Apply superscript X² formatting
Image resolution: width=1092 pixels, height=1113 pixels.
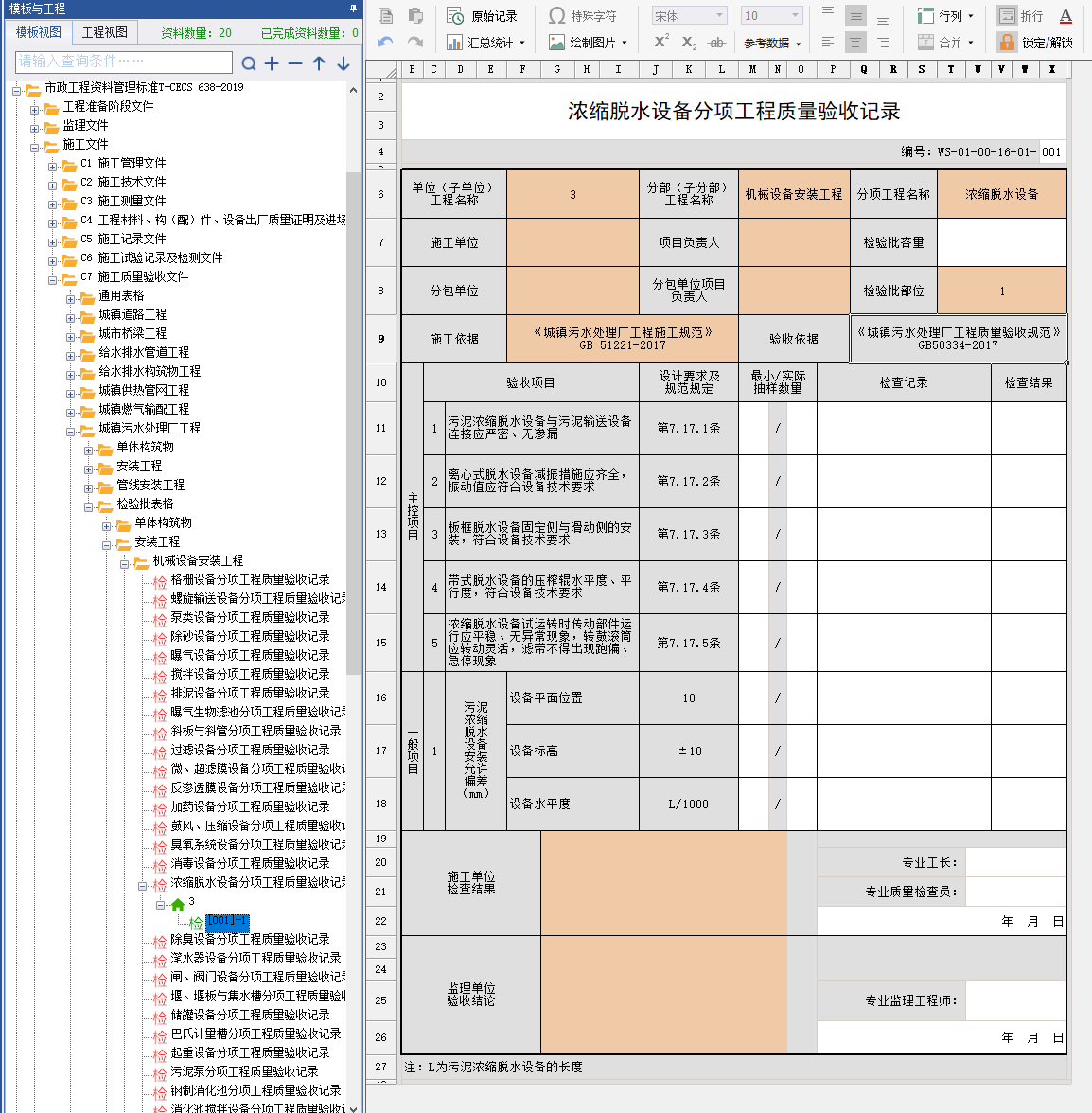point(661,43)
